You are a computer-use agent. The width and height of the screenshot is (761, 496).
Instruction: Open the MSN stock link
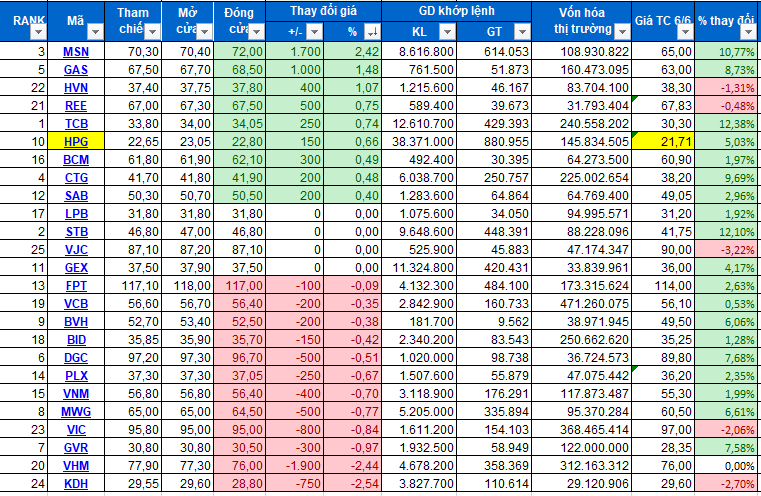coord(76,52)
